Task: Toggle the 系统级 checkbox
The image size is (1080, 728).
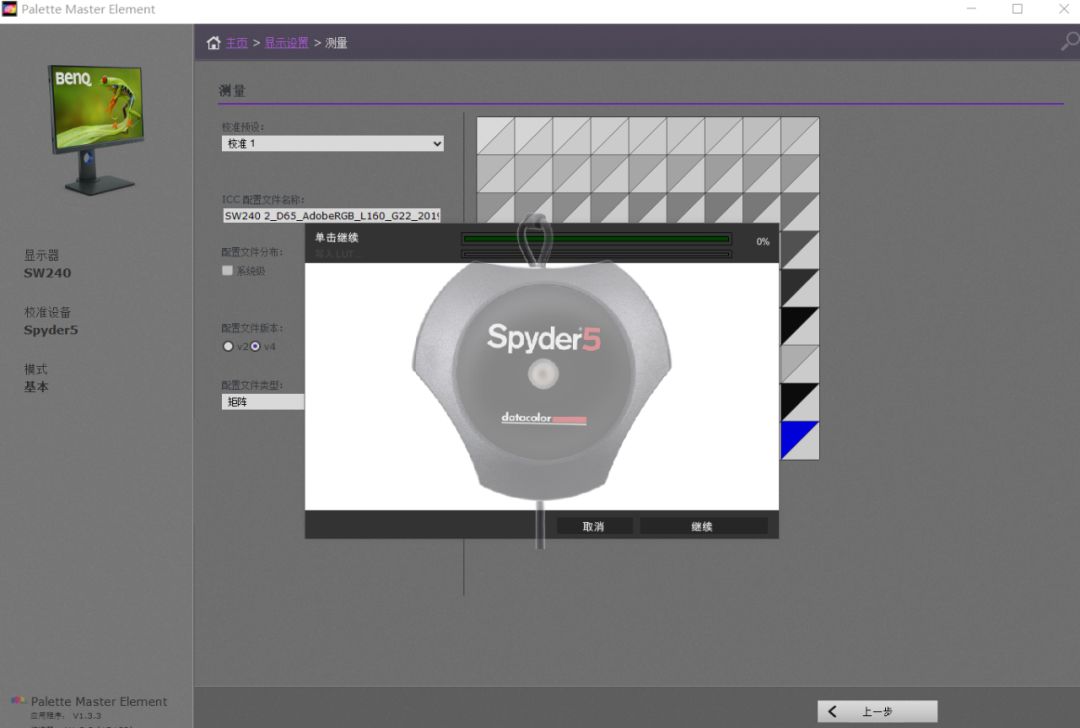Action: coord(227,271)
